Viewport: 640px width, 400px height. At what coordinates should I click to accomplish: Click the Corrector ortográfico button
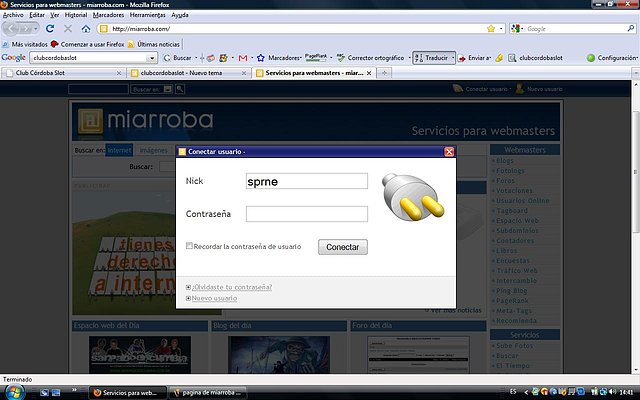371,58
